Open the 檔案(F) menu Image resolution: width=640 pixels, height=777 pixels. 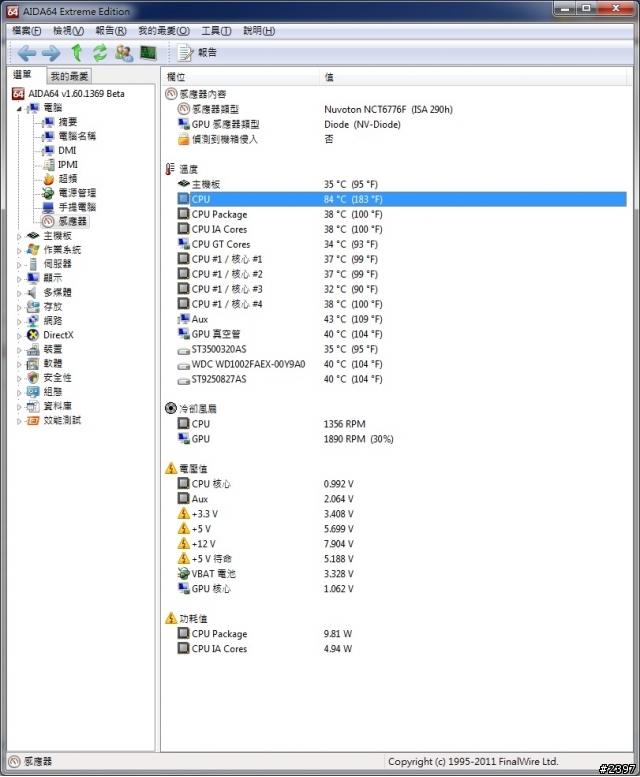(x=27, y=31)
